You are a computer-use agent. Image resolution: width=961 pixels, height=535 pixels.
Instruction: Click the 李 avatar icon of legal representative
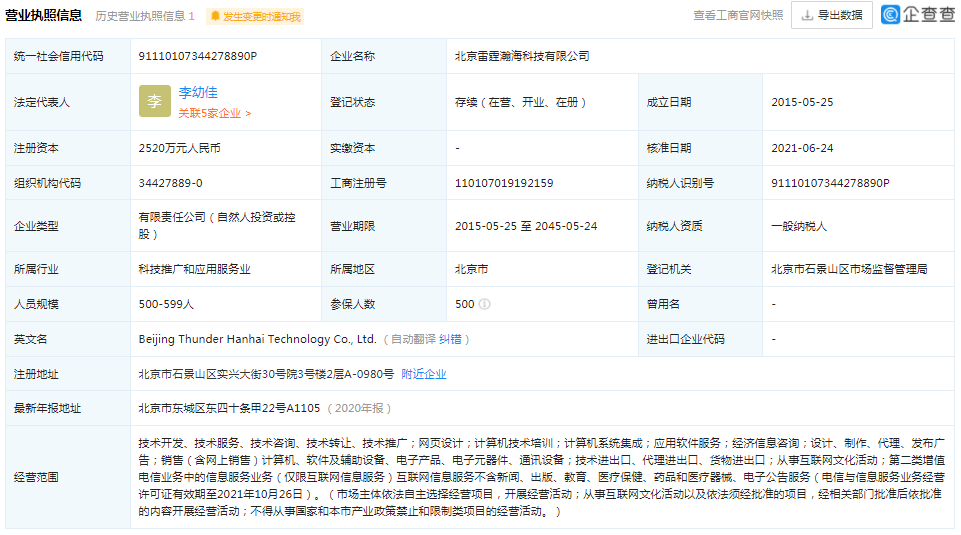pyautogui.click(x=154, y=101)
